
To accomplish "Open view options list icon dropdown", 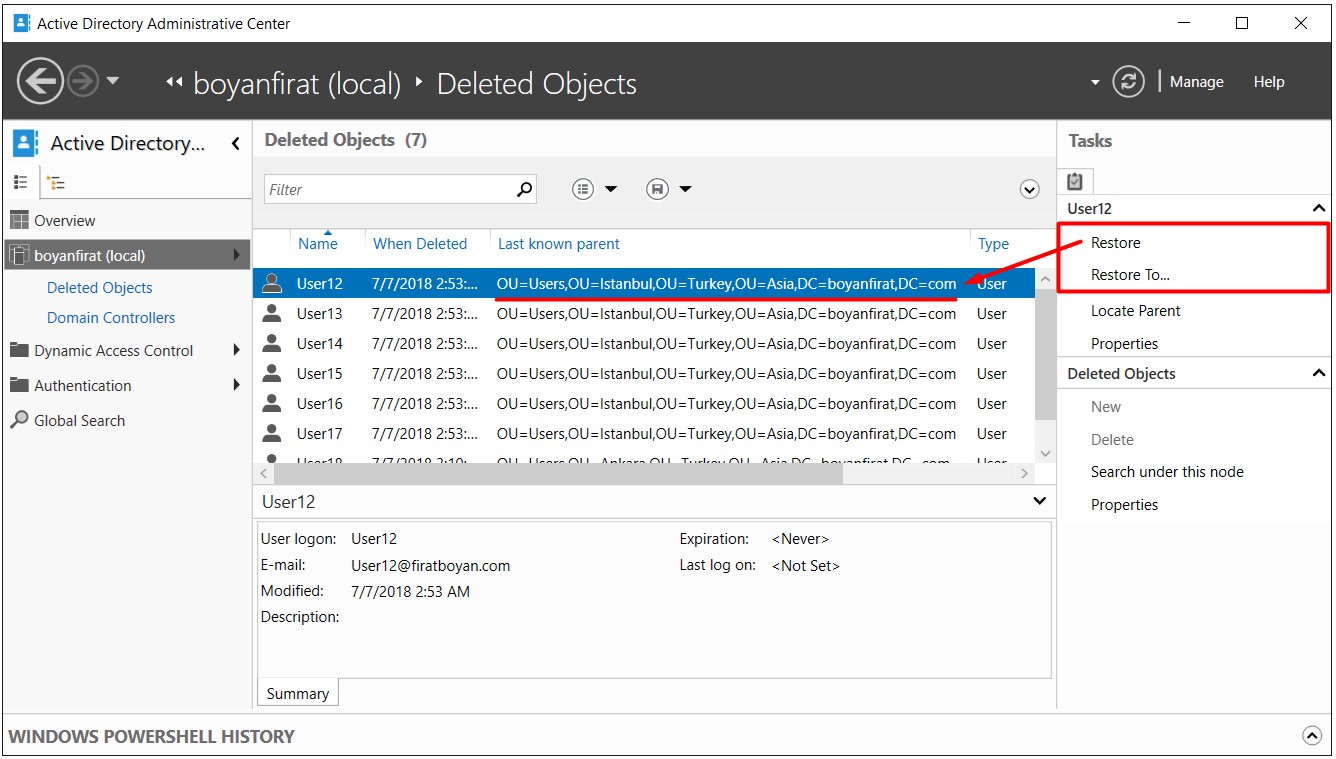I will click(595, 189).
